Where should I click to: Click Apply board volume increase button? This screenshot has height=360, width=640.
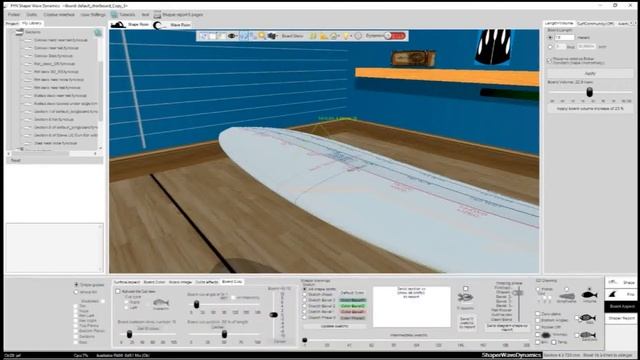click(x=590, y=109)
